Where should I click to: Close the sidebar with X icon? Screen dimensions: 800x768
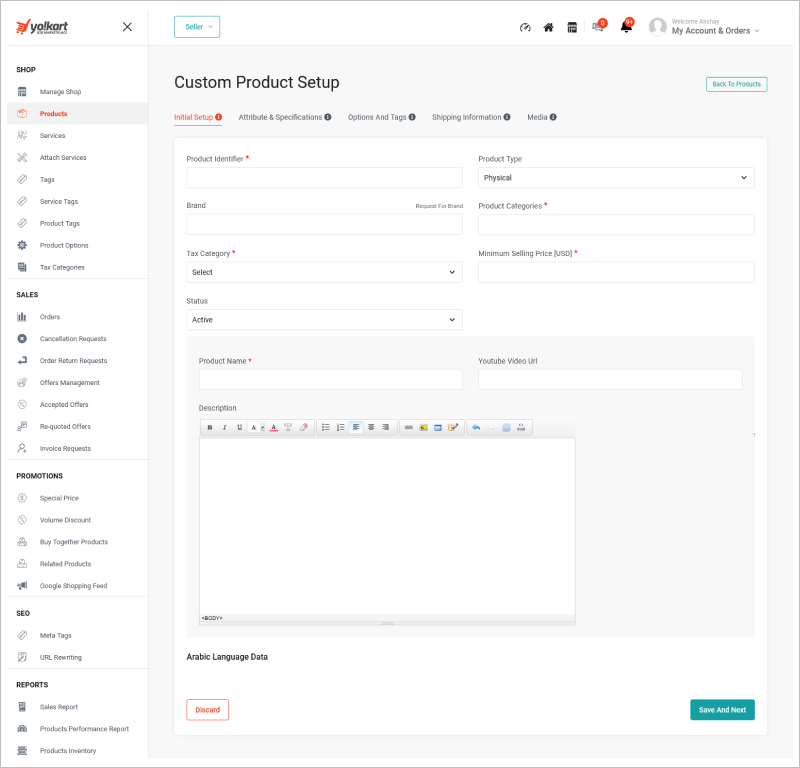point(127,27)
